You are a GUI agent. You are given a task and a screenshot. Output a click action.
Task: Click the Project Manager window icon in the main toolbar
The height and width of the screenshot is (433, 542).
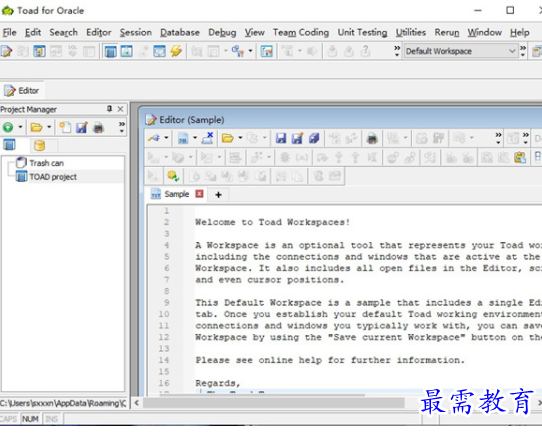point(110,51)
